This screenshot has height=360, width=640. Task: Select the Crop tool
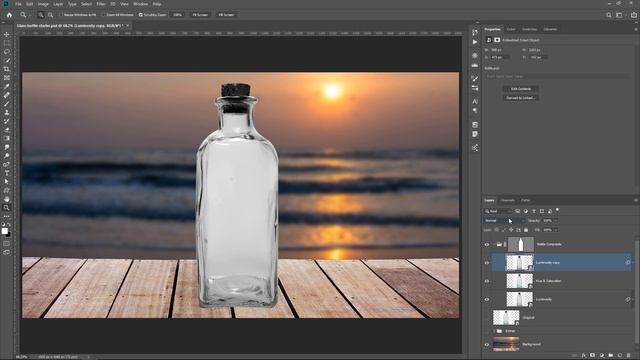click(x=7, y=69)
